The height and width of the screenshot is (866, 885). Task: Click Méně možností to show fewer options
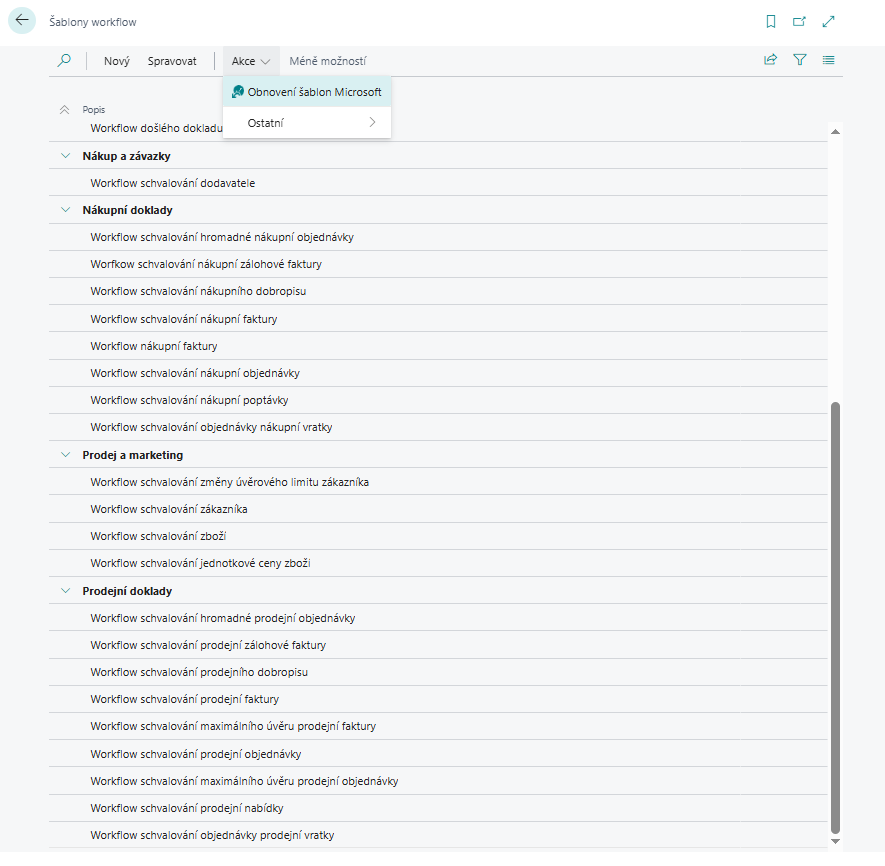coord(327,61)
